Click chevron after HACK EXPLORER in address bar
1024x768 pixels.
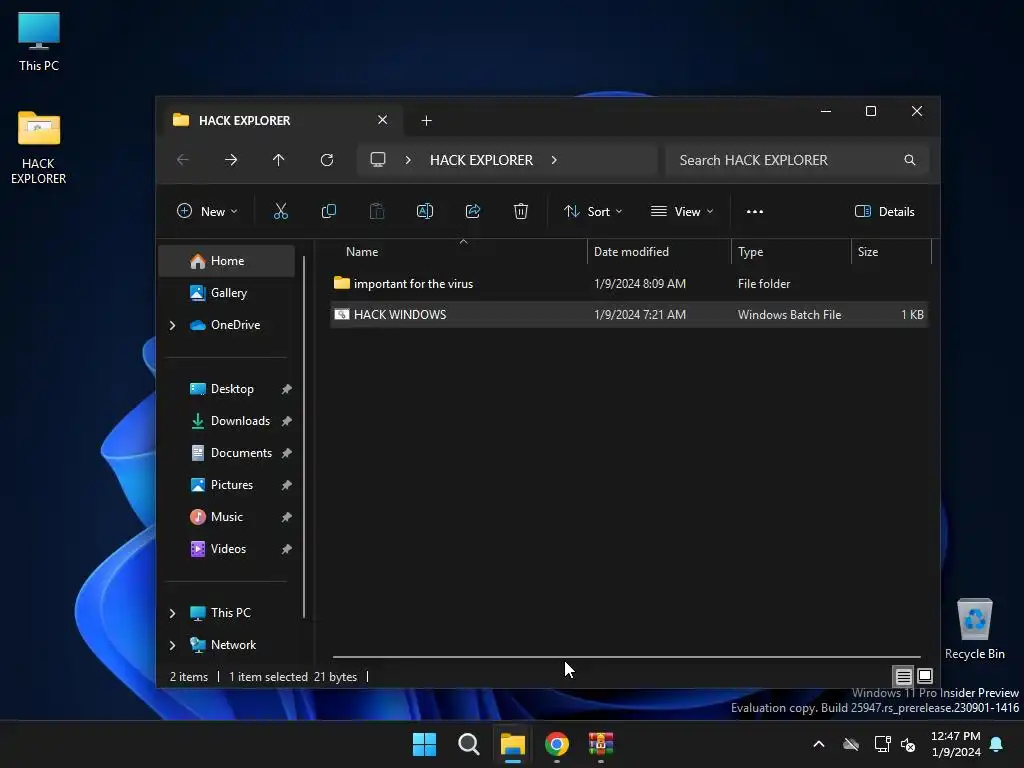tap(554, 160)
